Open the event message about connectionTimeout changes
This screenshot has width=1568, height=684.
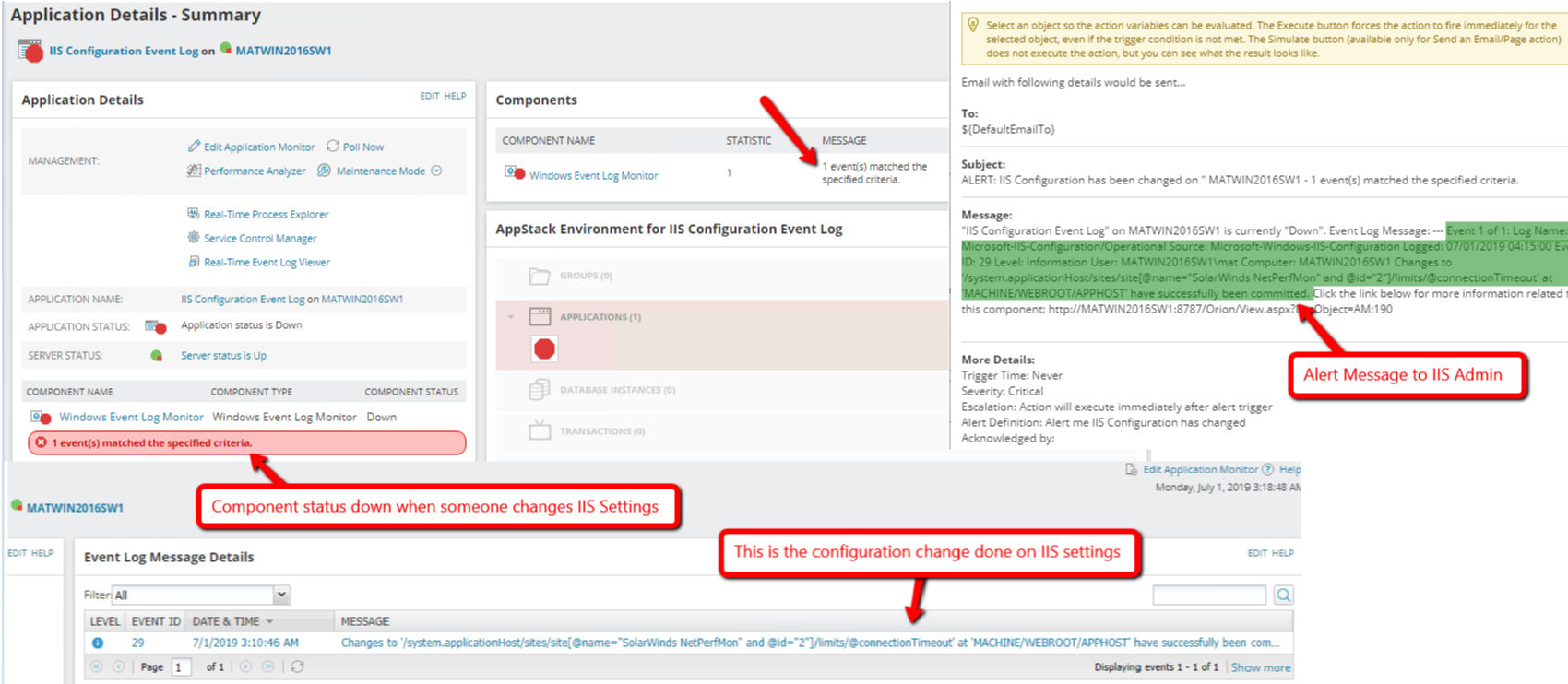point(810,643)
